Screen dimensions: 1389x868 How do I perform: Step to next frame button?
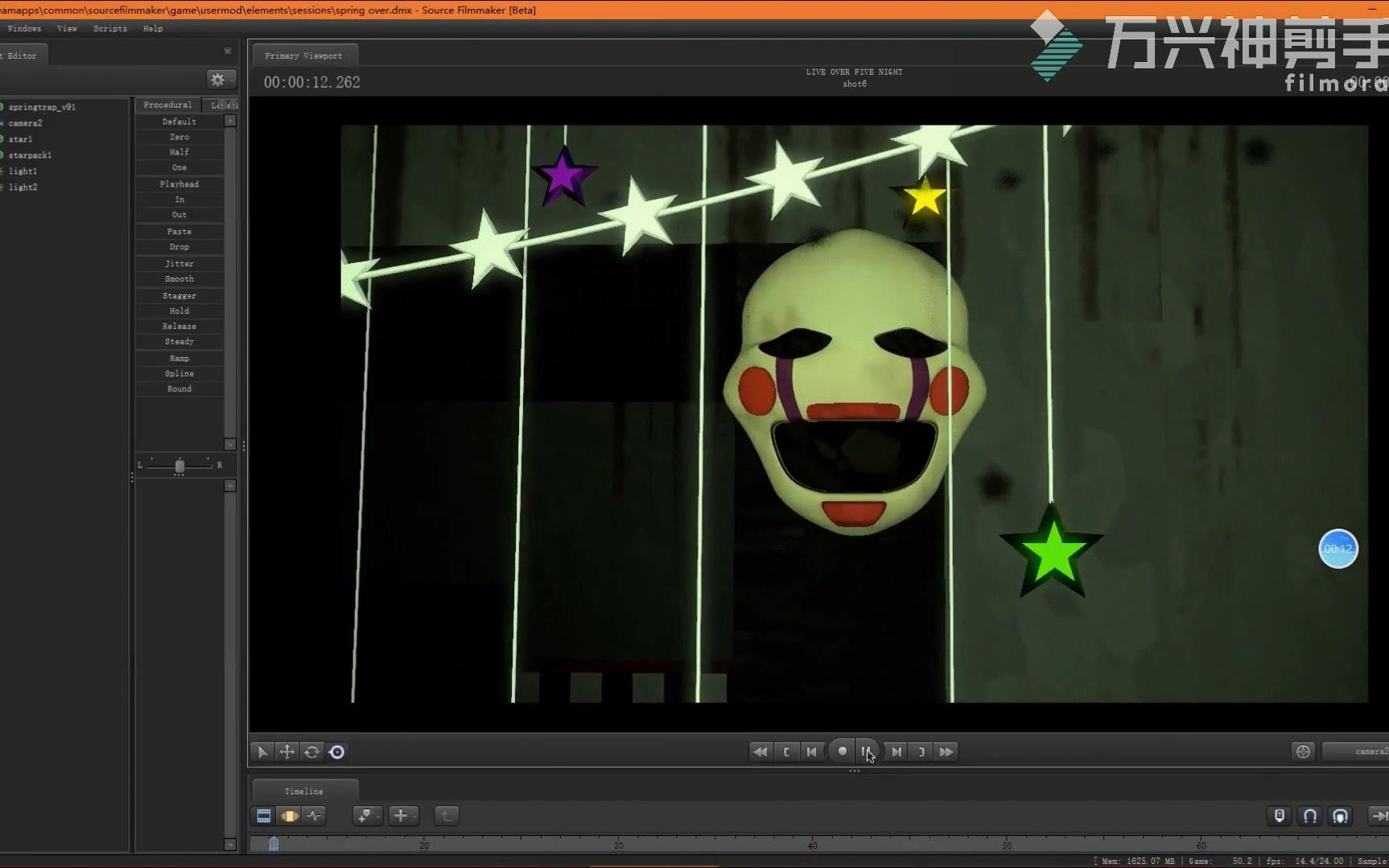pos(896,751)
